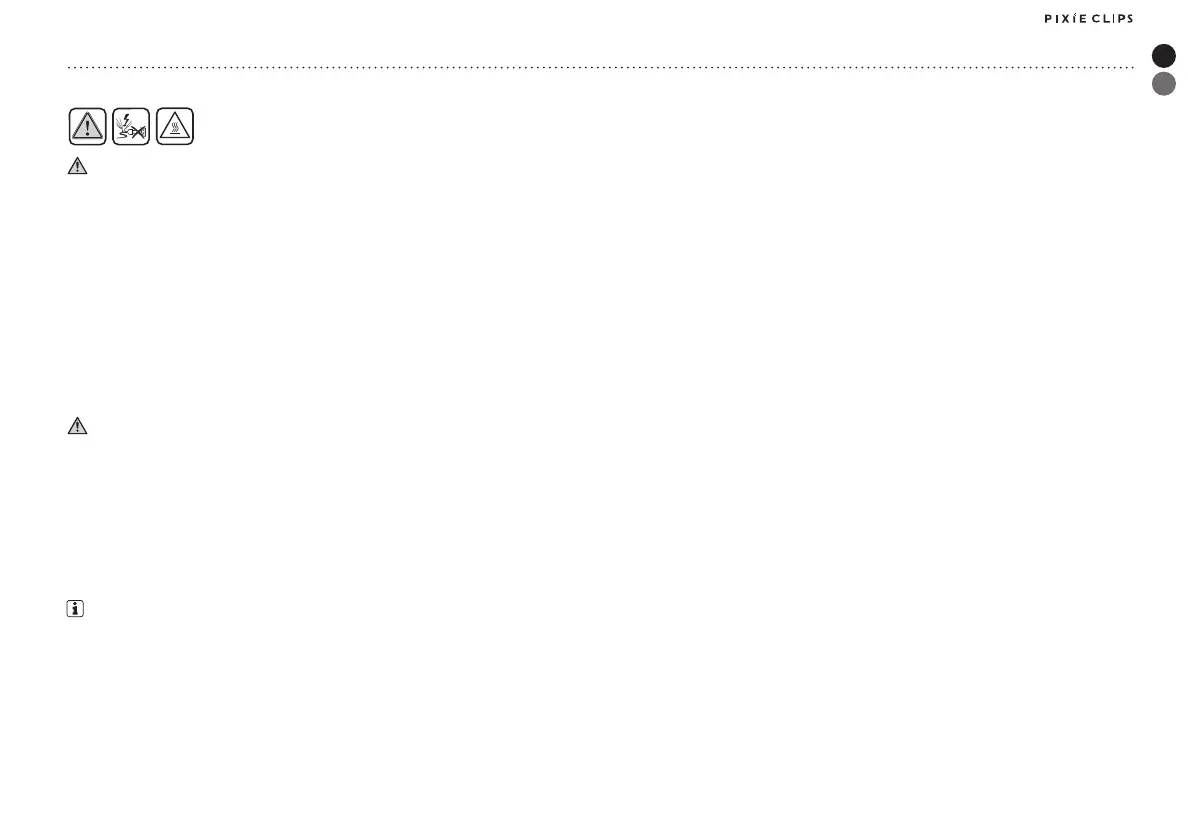Click the boxed hot surface warning icon
The width and height of the screenshot is (1188, 836).
pos(175,126)
